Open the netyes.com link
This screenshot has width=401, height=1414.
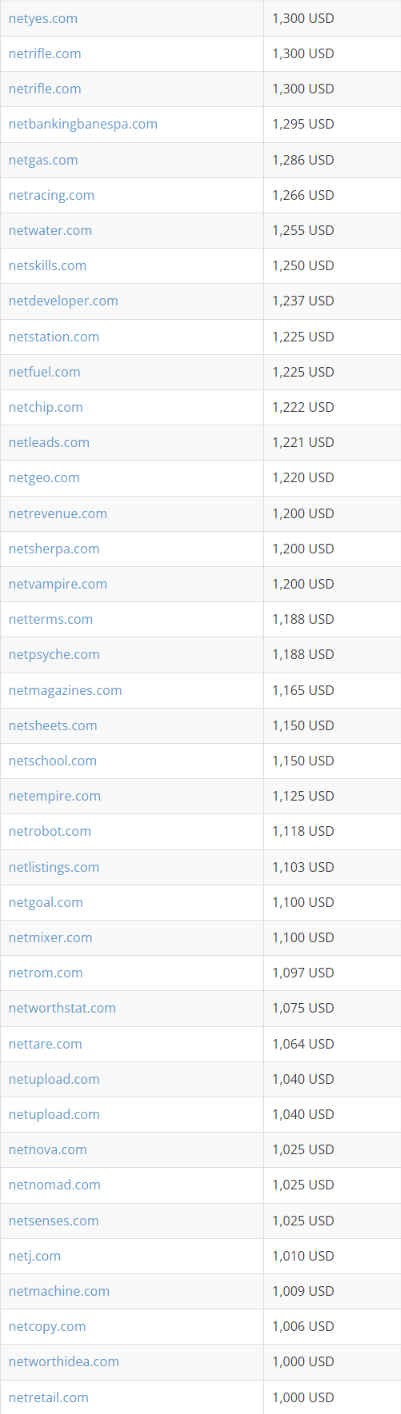click(x=43, y=18)
